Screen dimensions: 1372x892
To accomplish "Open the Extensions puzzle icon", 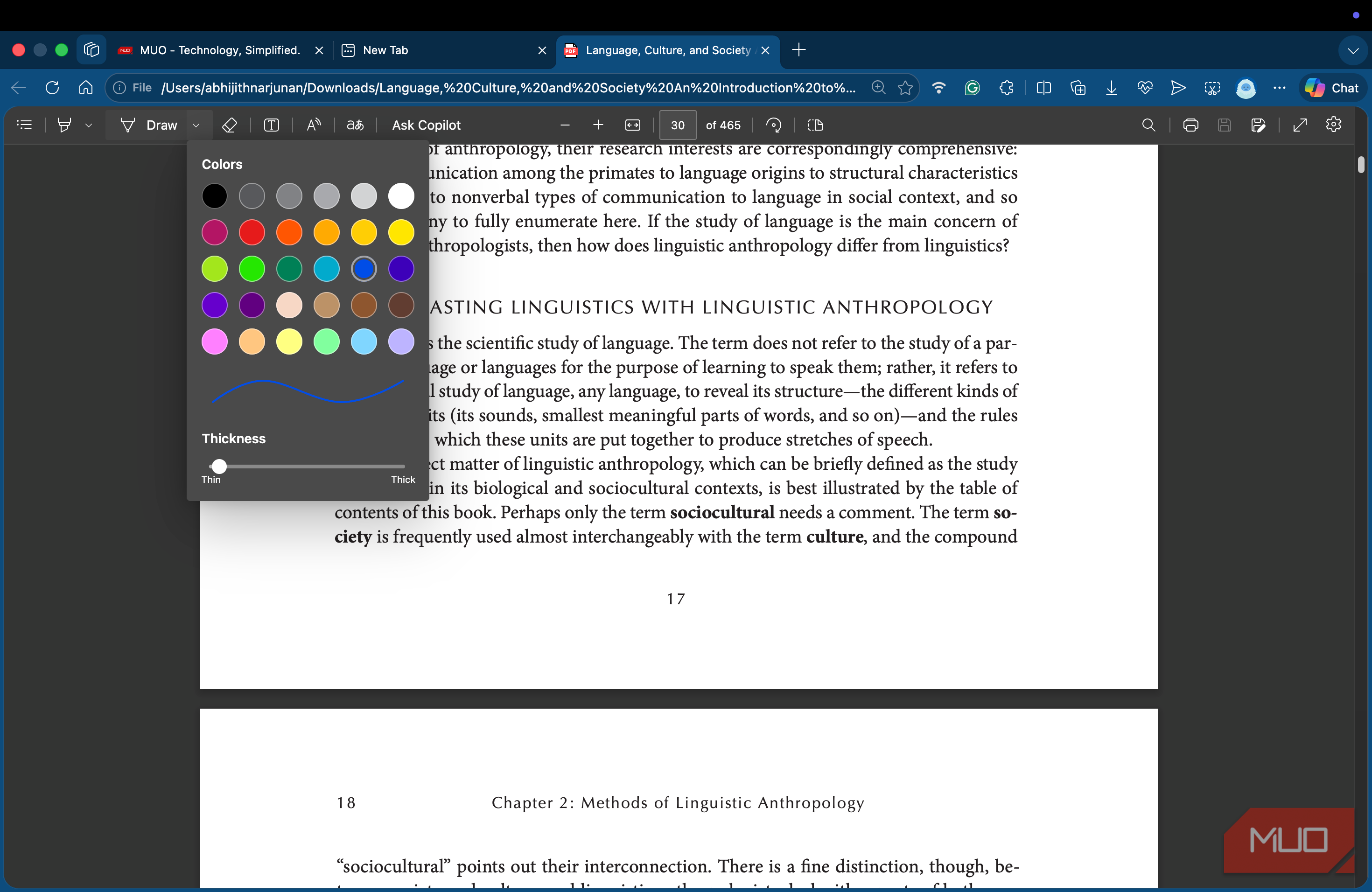I will click(1007, 88).
